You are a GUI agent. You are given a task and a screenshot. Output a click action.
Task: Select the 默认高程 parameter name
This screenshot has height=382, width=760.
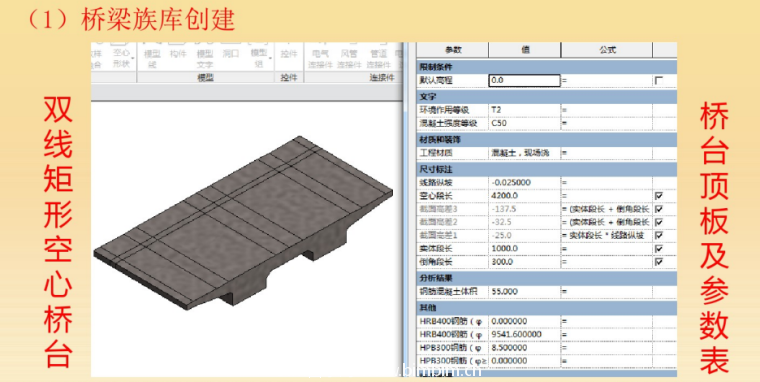click(436, 80)
